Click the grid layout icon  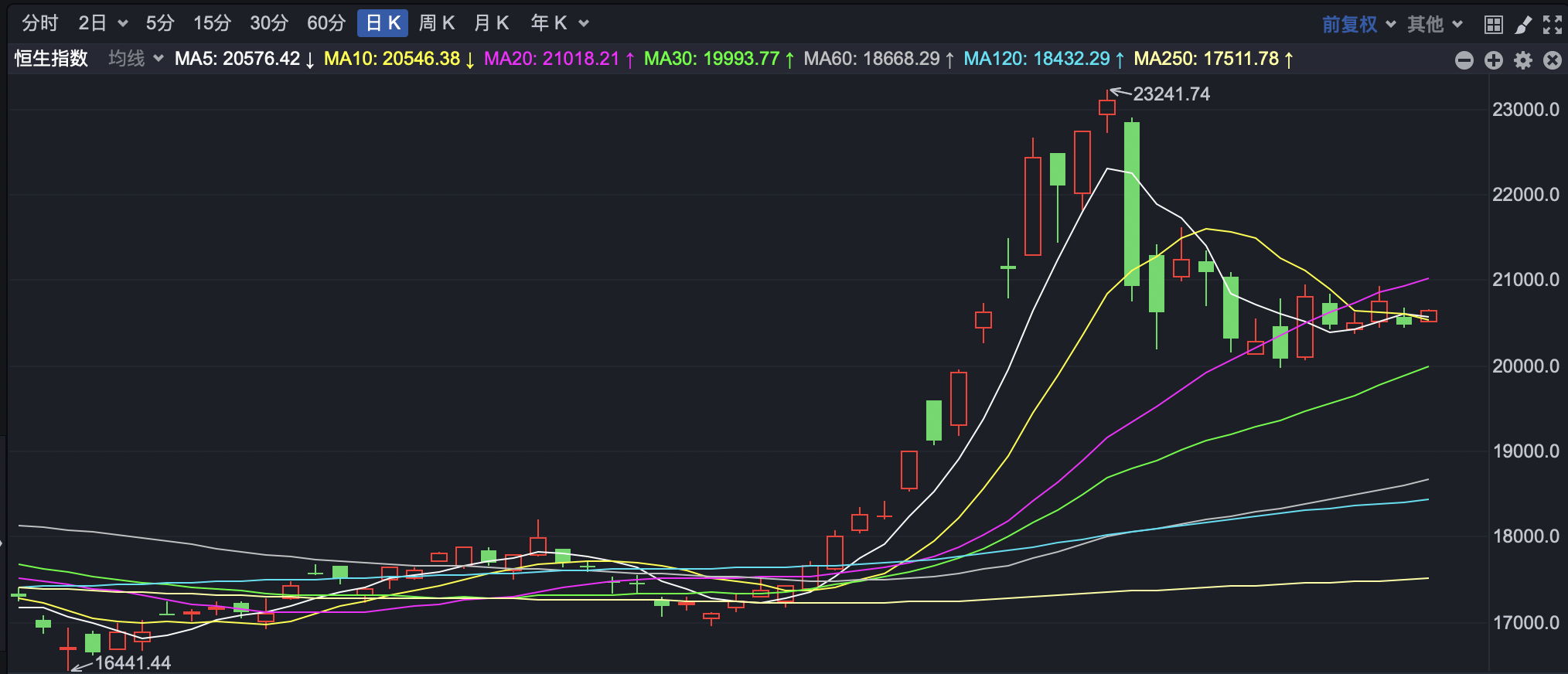click(x=1494, y=25)
